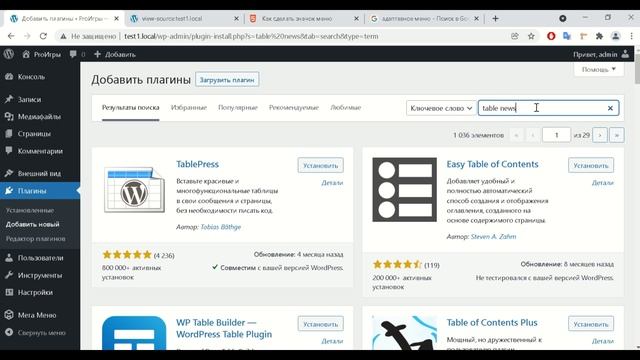Jump to last results page

pos(617,135)
